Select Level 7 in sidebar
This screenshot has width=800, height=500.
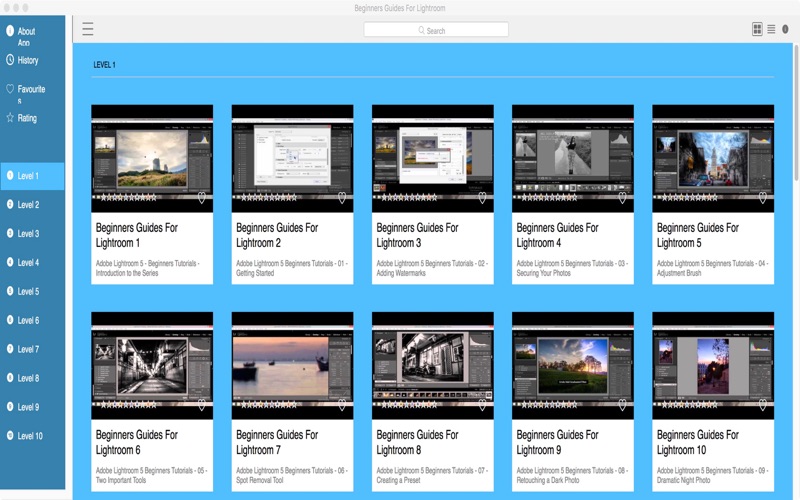[32, 349]
